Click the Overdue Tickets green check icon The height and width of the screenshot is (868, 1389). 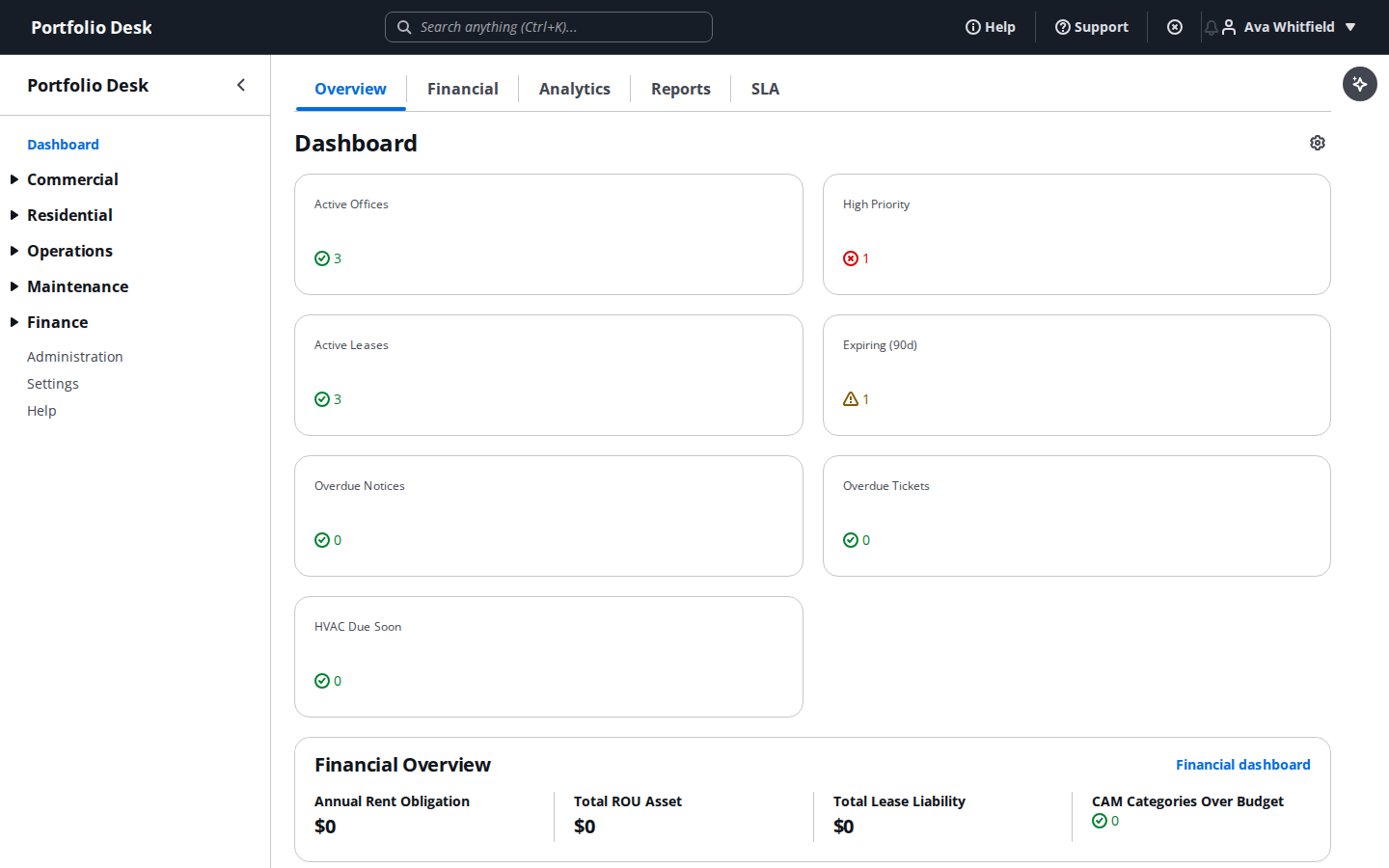[851, 540]
